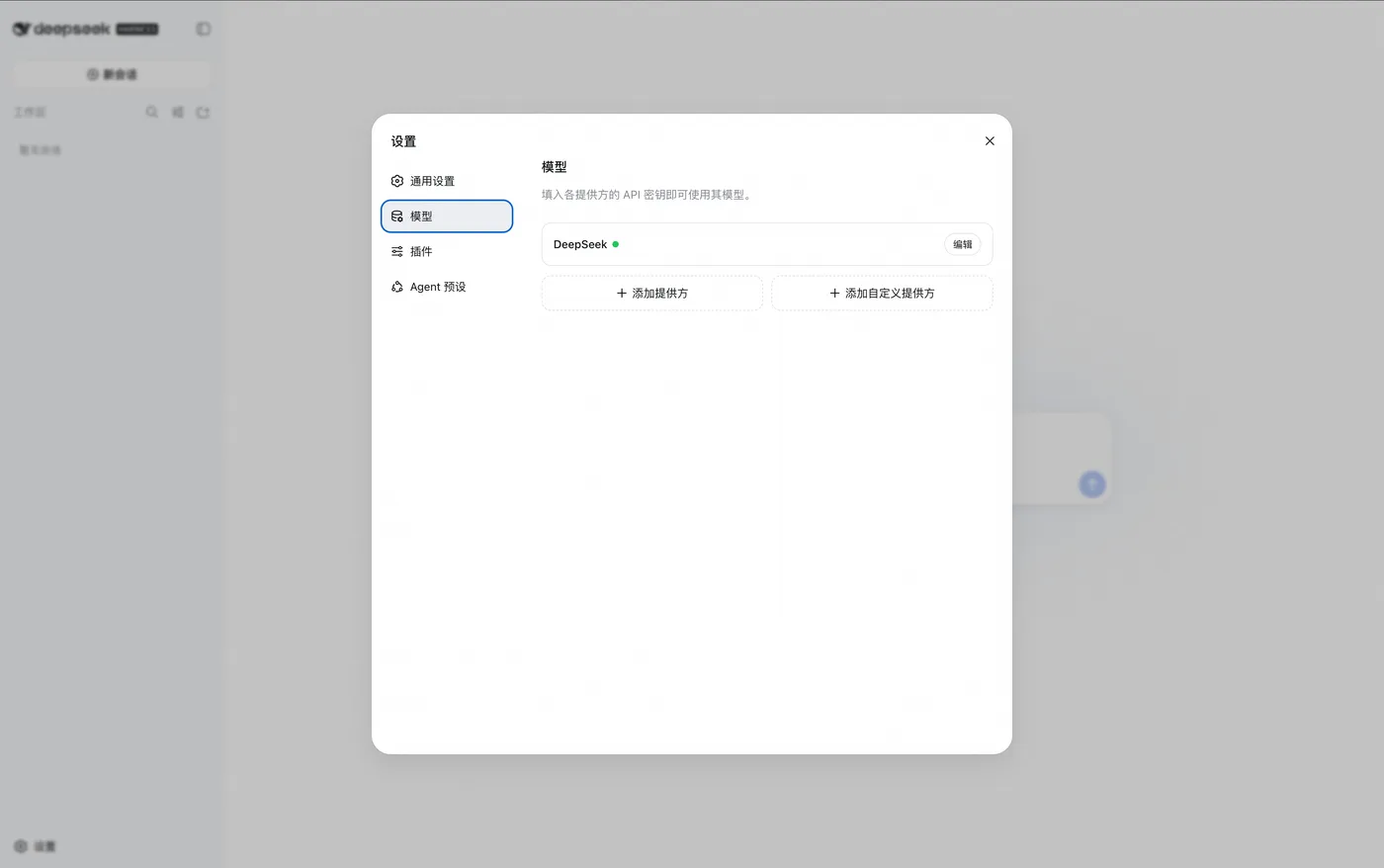
Task: Click the 新会话 button in background sidebar
Action: [x=112, y=74]
